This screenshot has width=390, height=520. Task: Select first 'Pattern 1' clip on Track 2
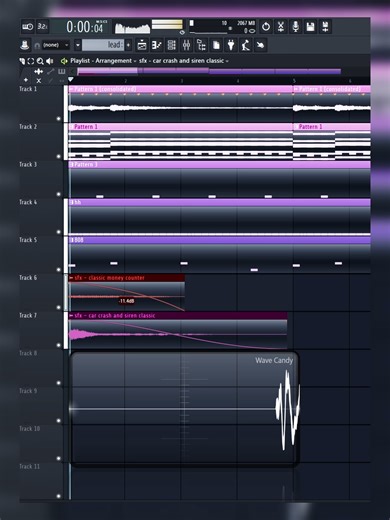pos(180,142)
